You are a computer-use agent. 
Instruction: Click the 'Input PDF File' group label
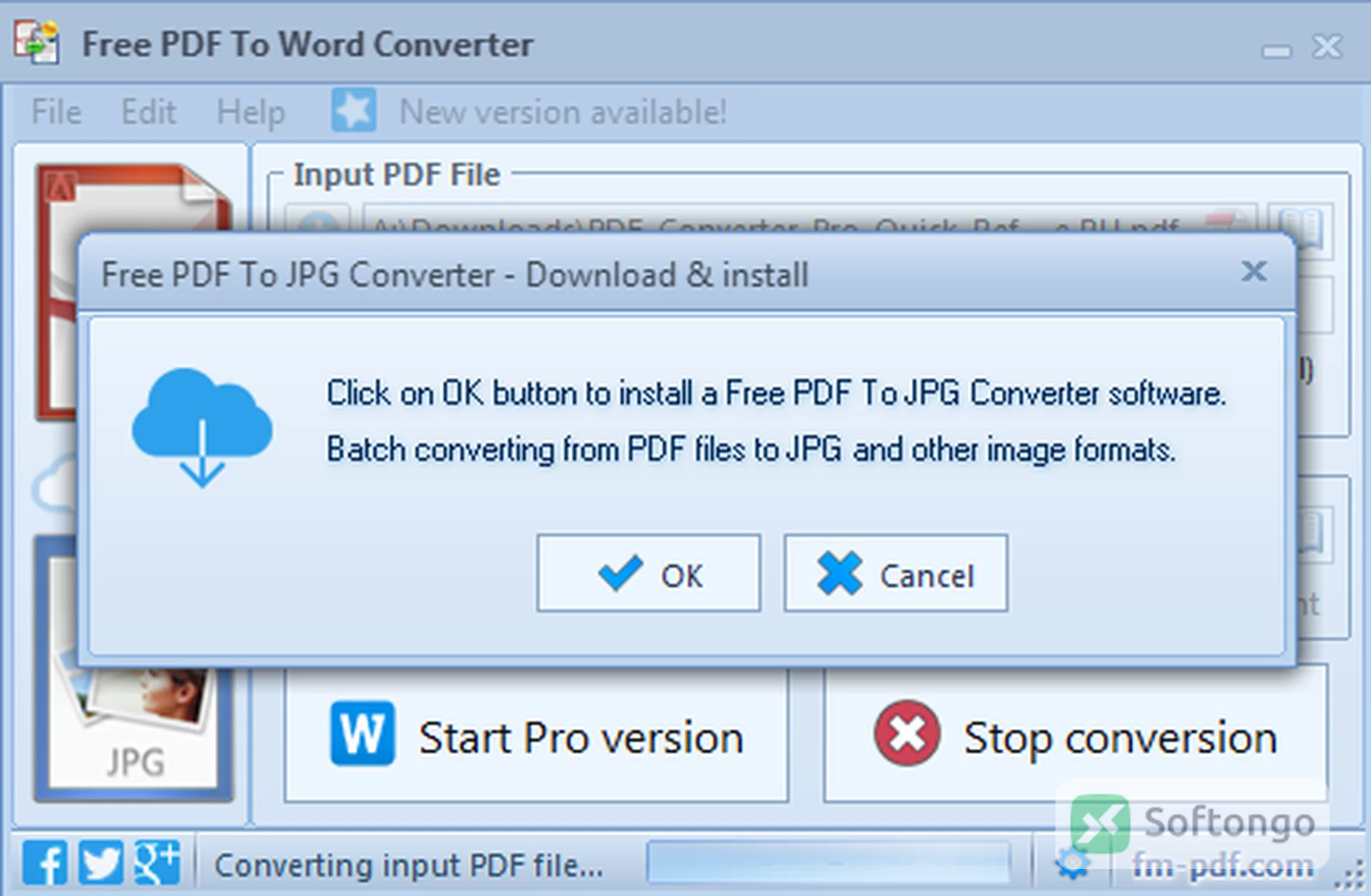(397, 175)
